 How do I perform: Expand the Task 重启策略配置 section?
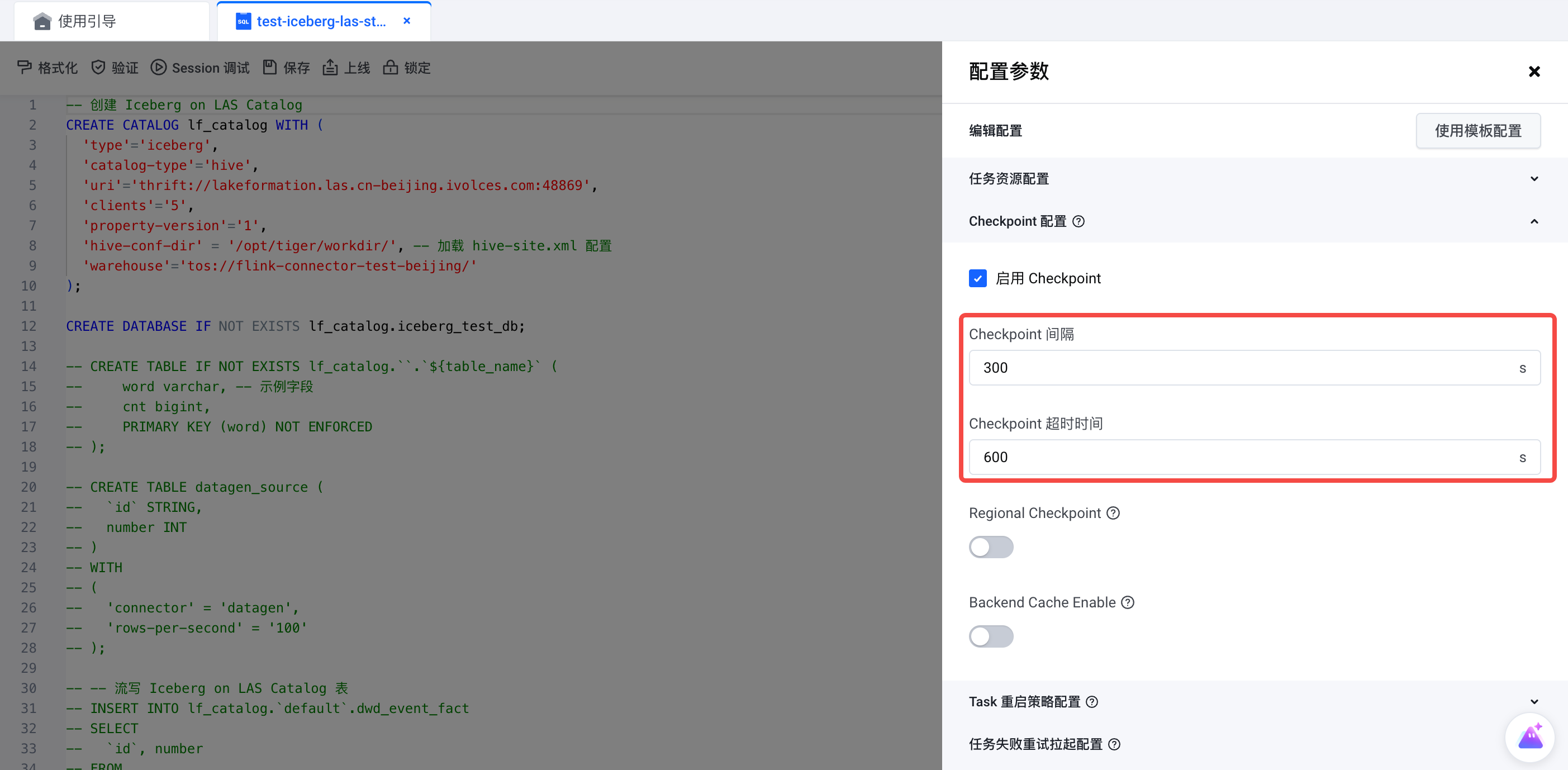coord(1534,702)
